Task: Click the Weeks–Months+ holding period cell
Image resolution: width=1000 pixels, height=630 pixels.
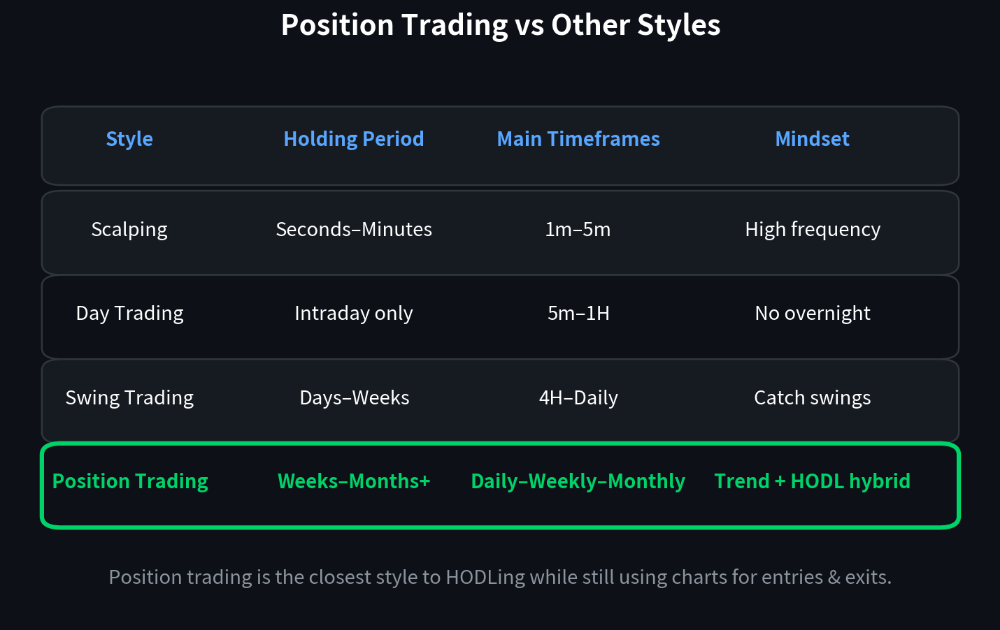Action: pyautogui.click(x=354, y=481)
